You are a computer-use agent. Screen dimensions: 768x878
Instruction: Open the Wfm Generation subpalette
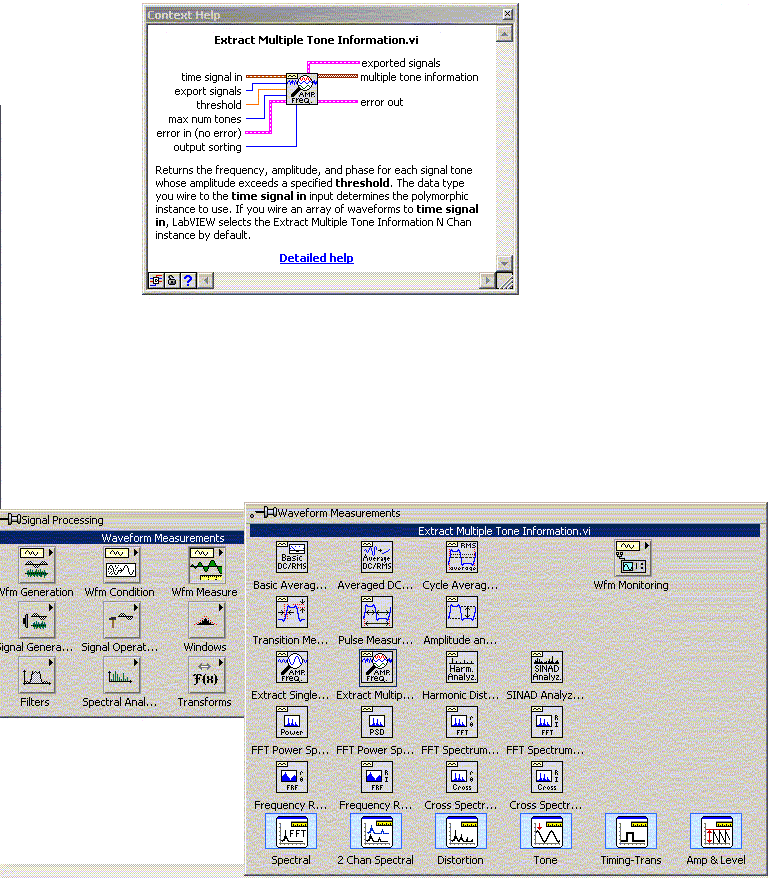click(x=36, y=564)
